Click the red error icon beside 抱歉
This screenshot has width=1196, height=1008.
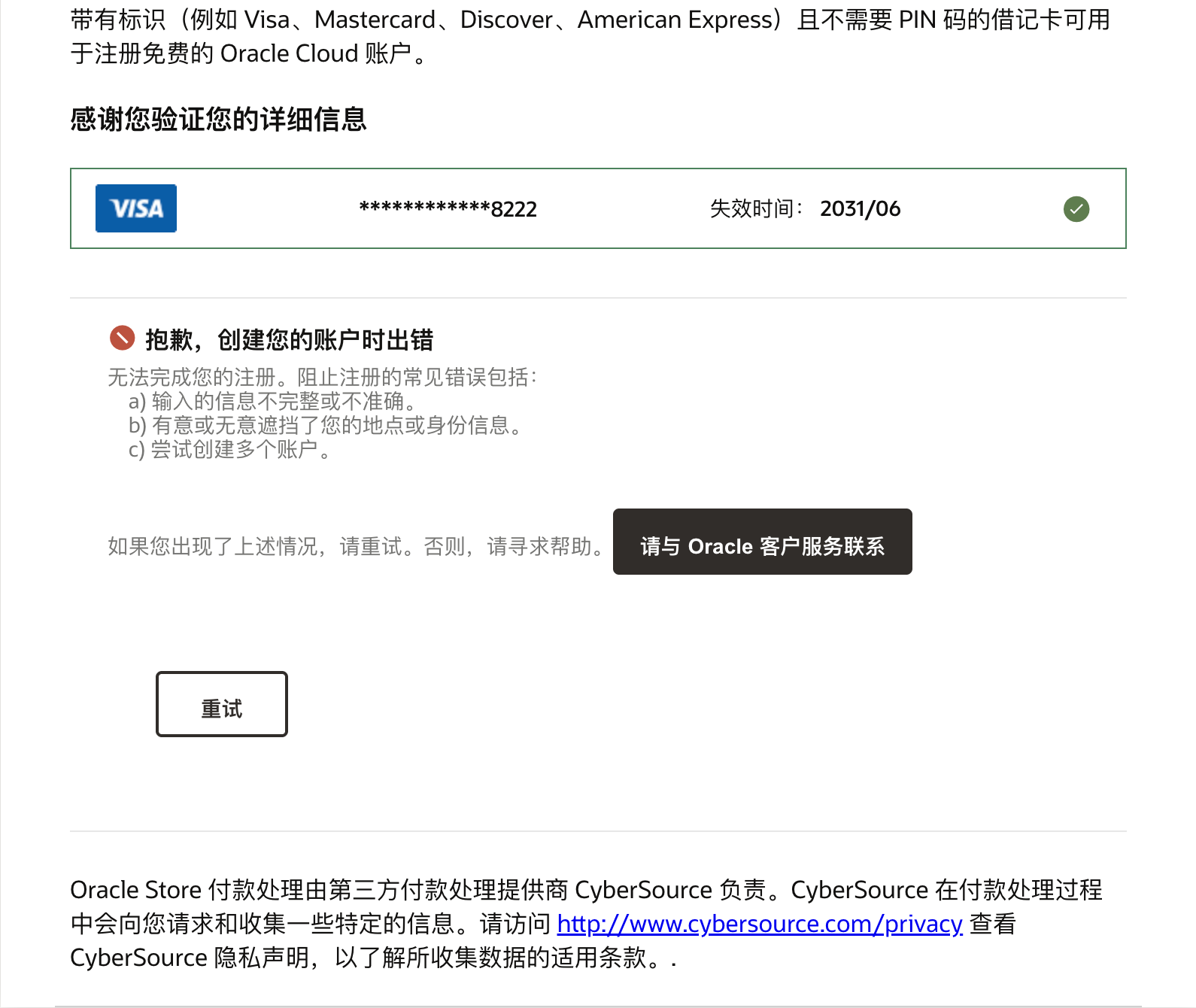click(122, 339)
